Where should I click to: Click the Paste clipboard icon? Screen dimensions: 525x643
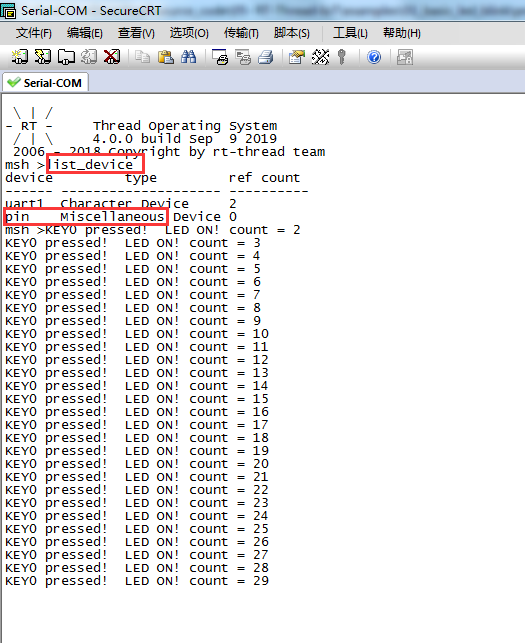tap(166, 57)
